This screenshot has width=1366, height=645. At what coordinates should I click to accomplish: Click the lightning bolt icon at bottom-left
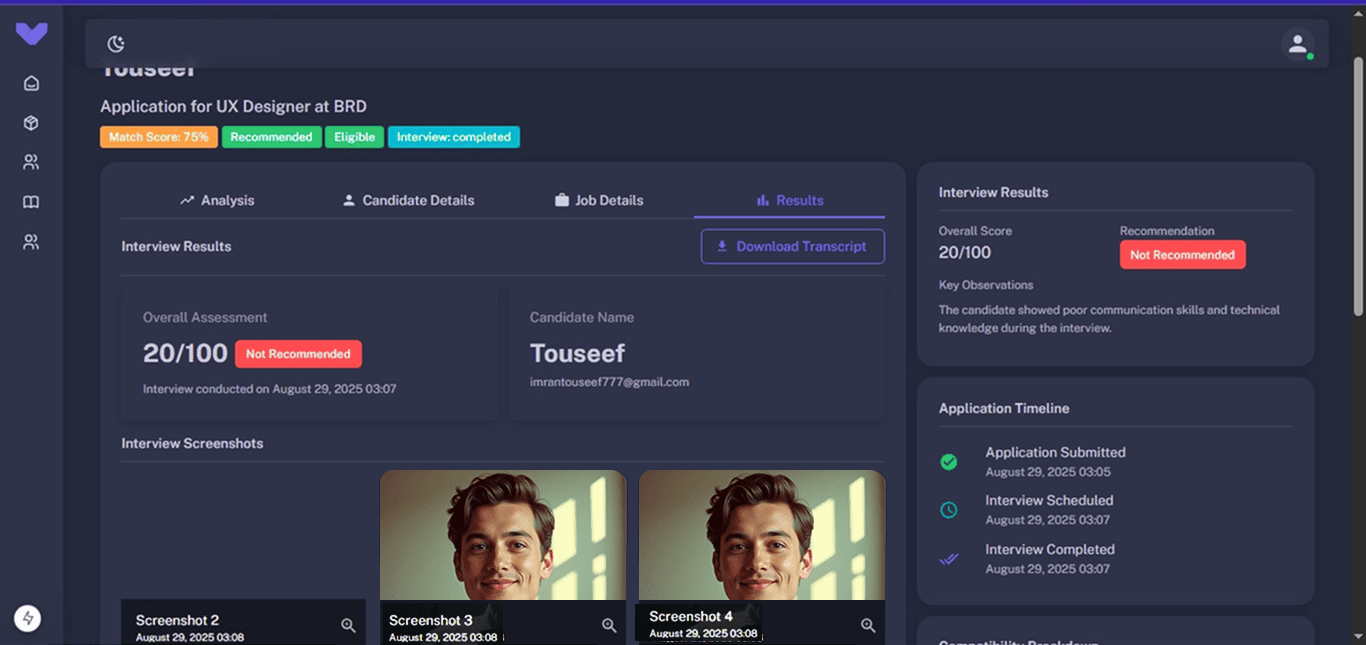[28, 619]
